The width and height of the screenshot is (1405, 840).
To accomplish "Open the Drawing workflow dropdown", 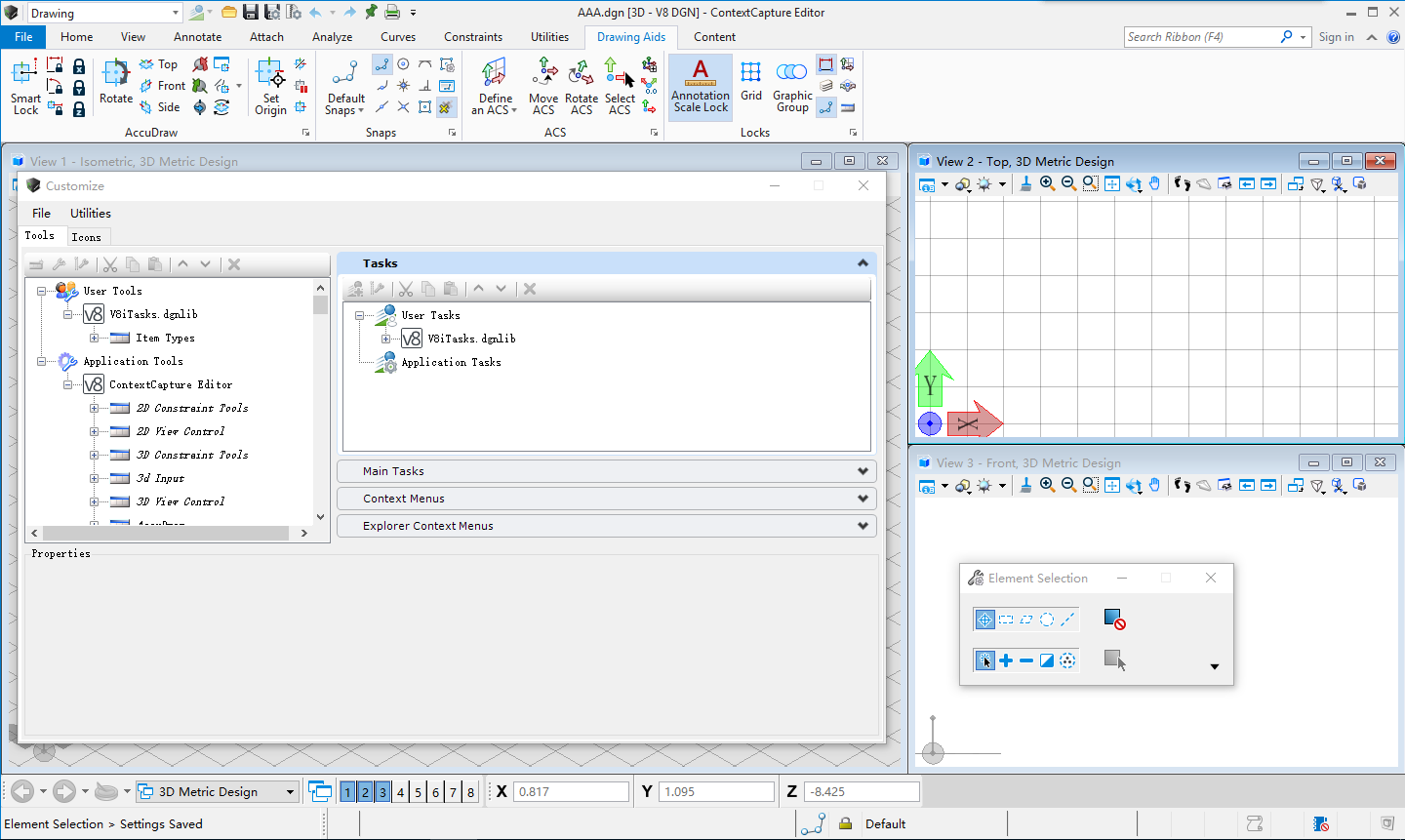I will click(176, 13).
